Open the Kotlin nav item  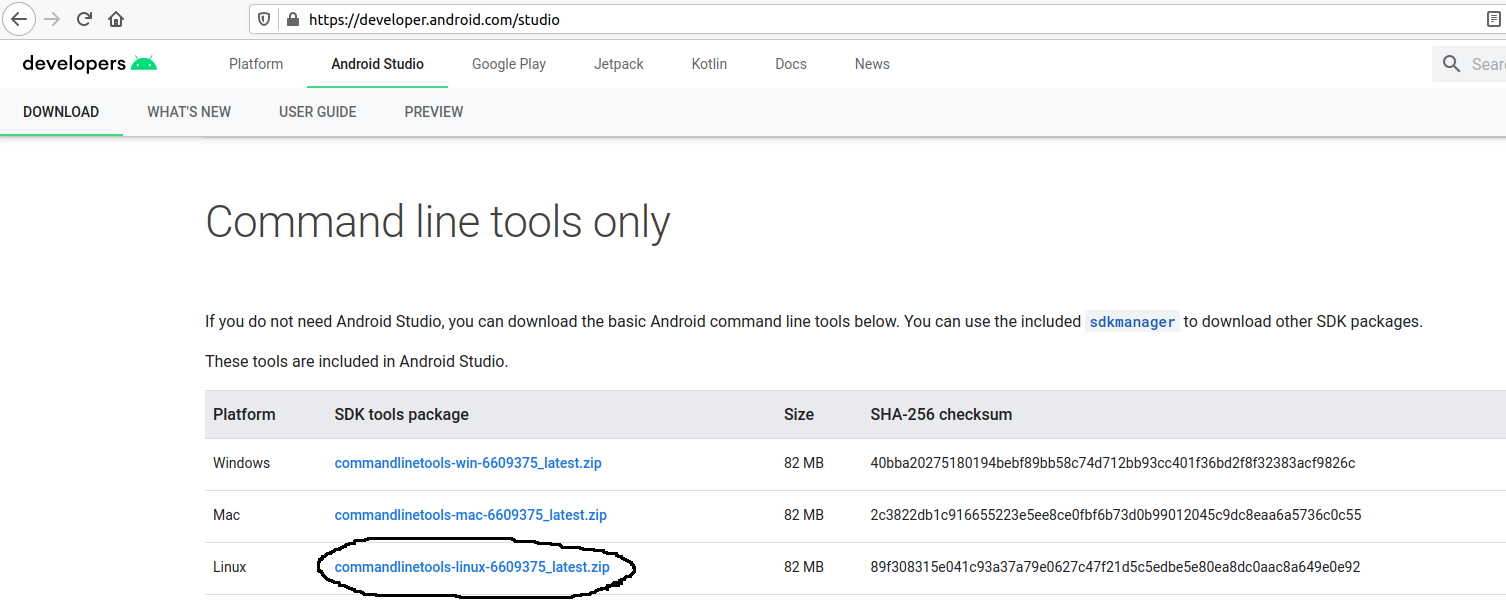click(709, 64)
